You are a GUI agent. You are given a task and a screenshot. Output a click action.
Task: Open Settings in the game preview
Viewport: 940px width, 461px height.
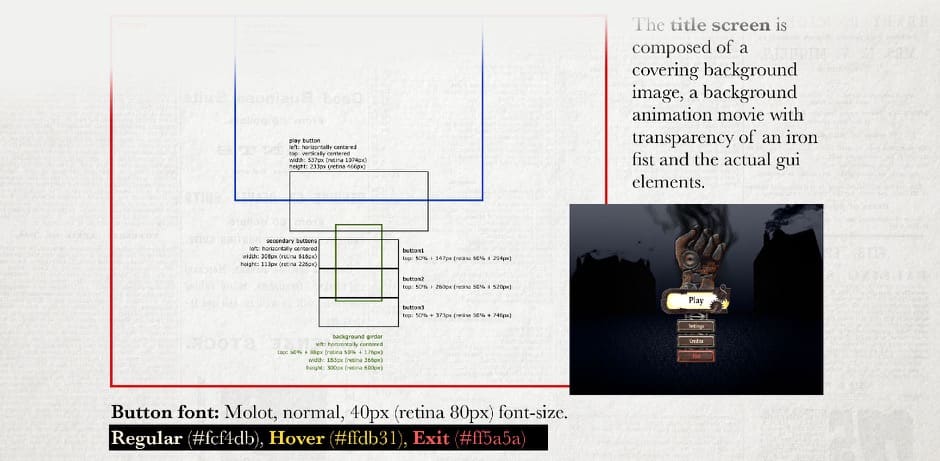tap(696, 326)
